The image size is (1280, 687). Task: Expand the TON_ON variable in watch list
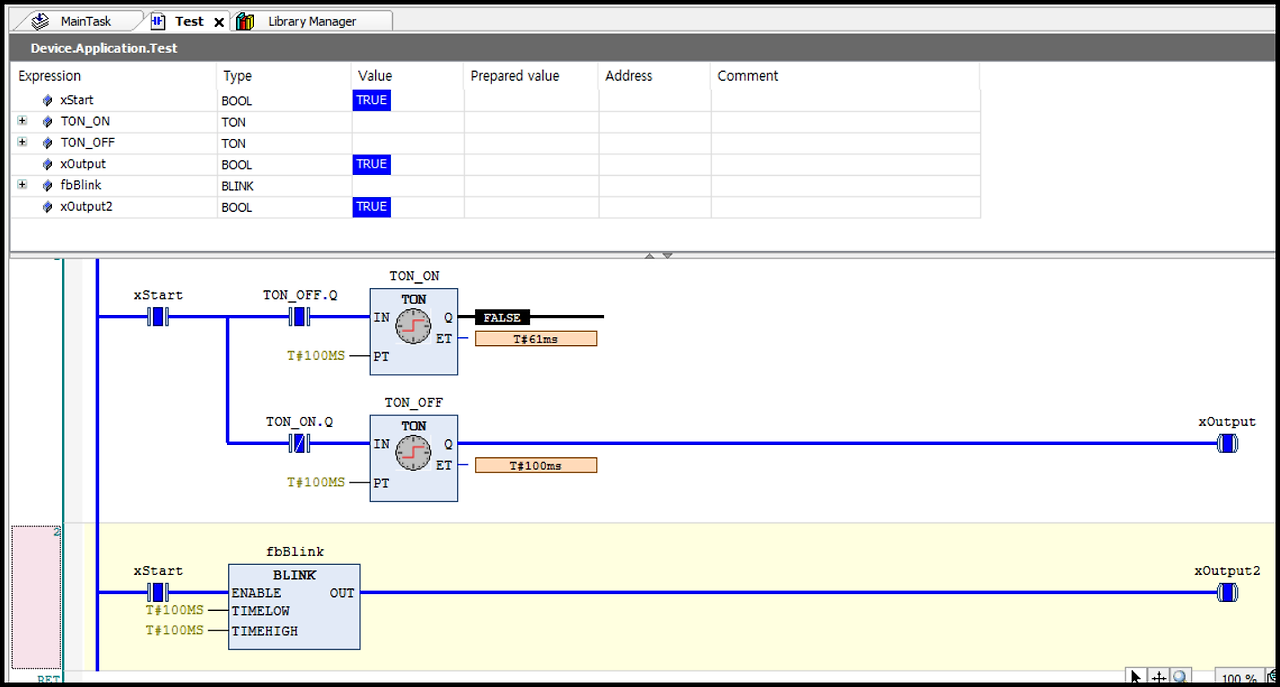point(22,121)
